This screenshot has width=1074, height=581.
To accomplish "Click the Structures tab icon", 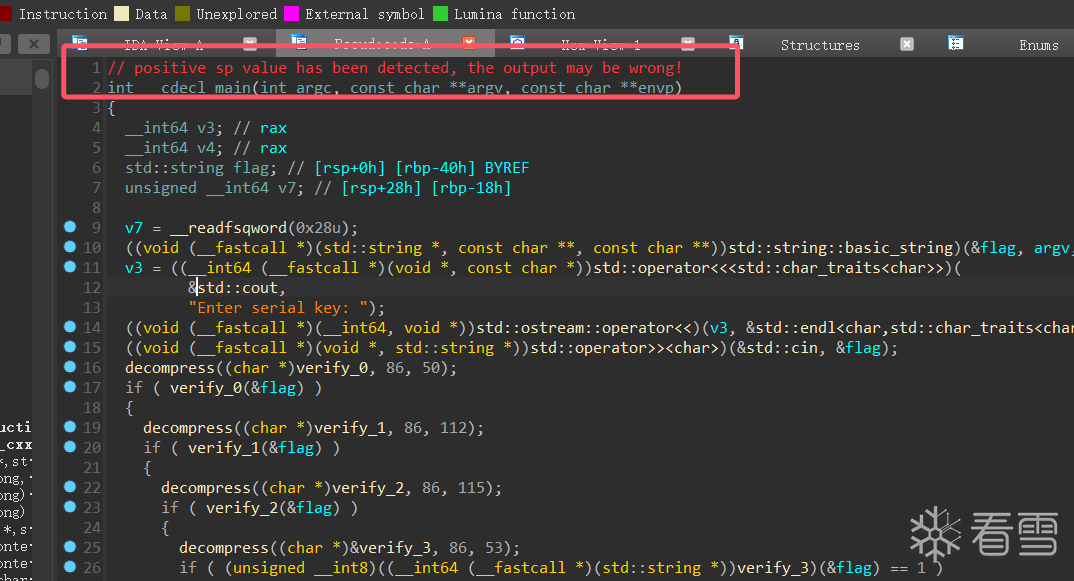I will pos(736,44).
